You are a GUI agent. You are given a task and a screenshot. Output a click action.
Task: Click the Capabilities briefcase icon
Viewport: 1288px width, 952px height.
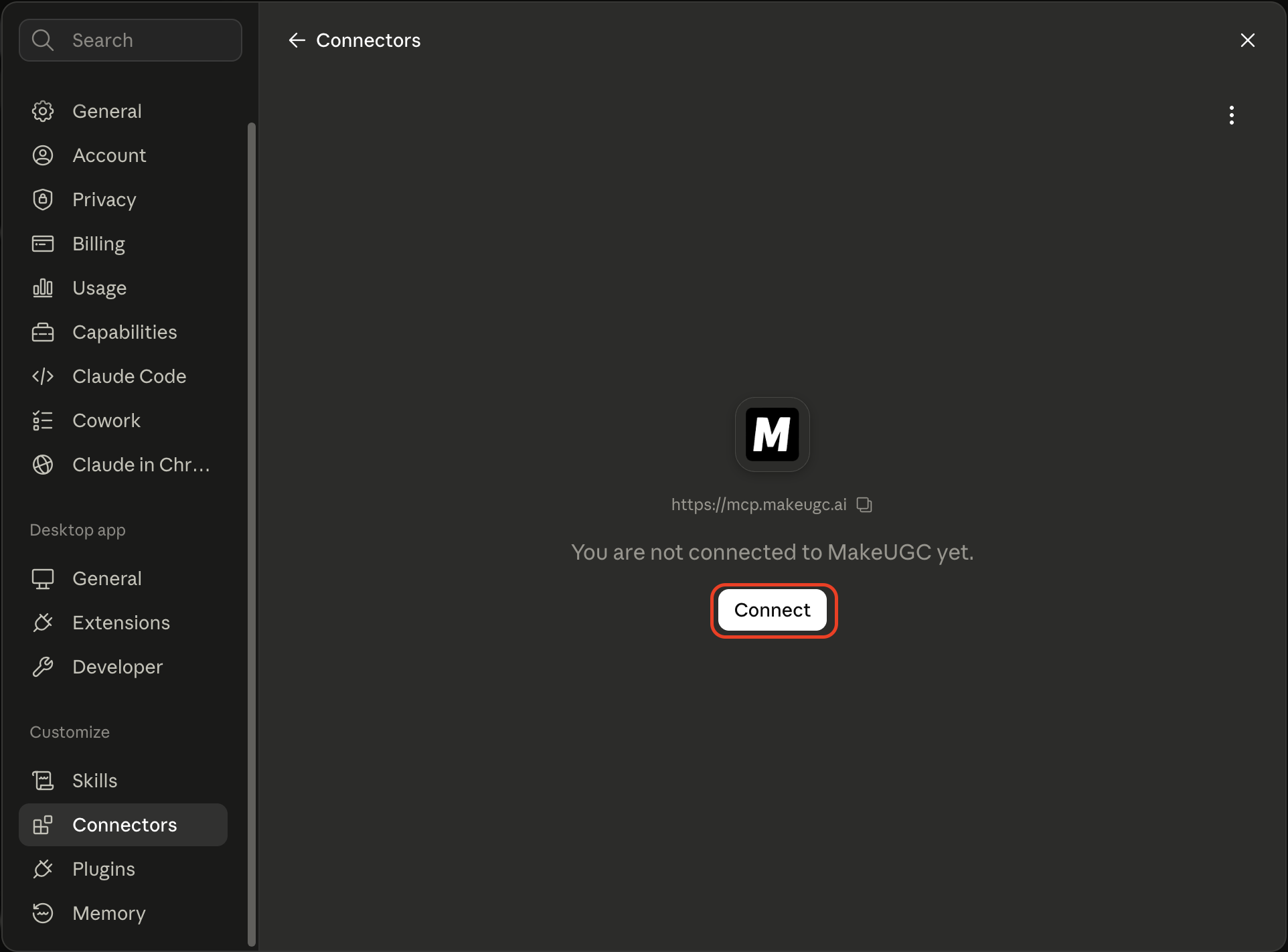click(43, 332)
